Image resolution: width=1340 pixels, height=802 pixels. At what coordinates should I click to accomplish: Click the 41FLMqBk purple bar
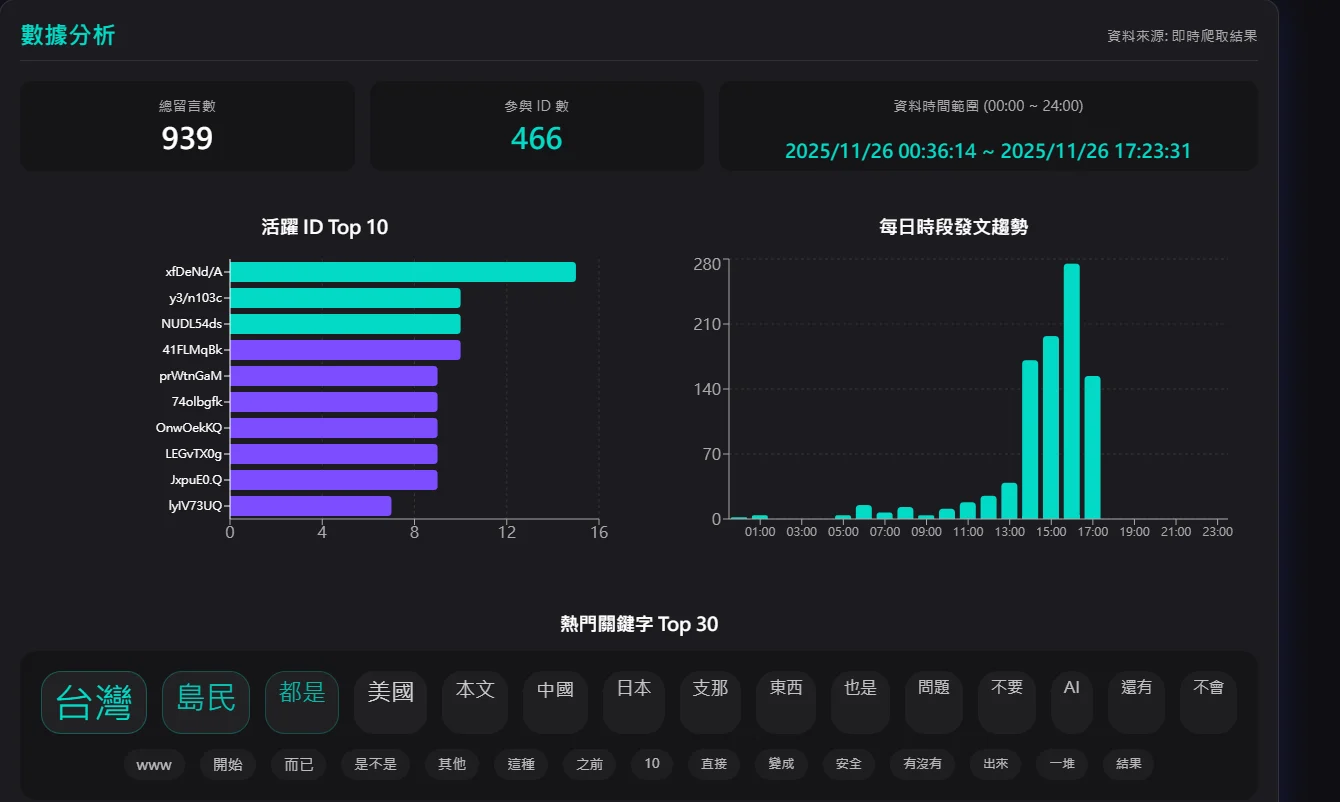(x=346, y=350)
